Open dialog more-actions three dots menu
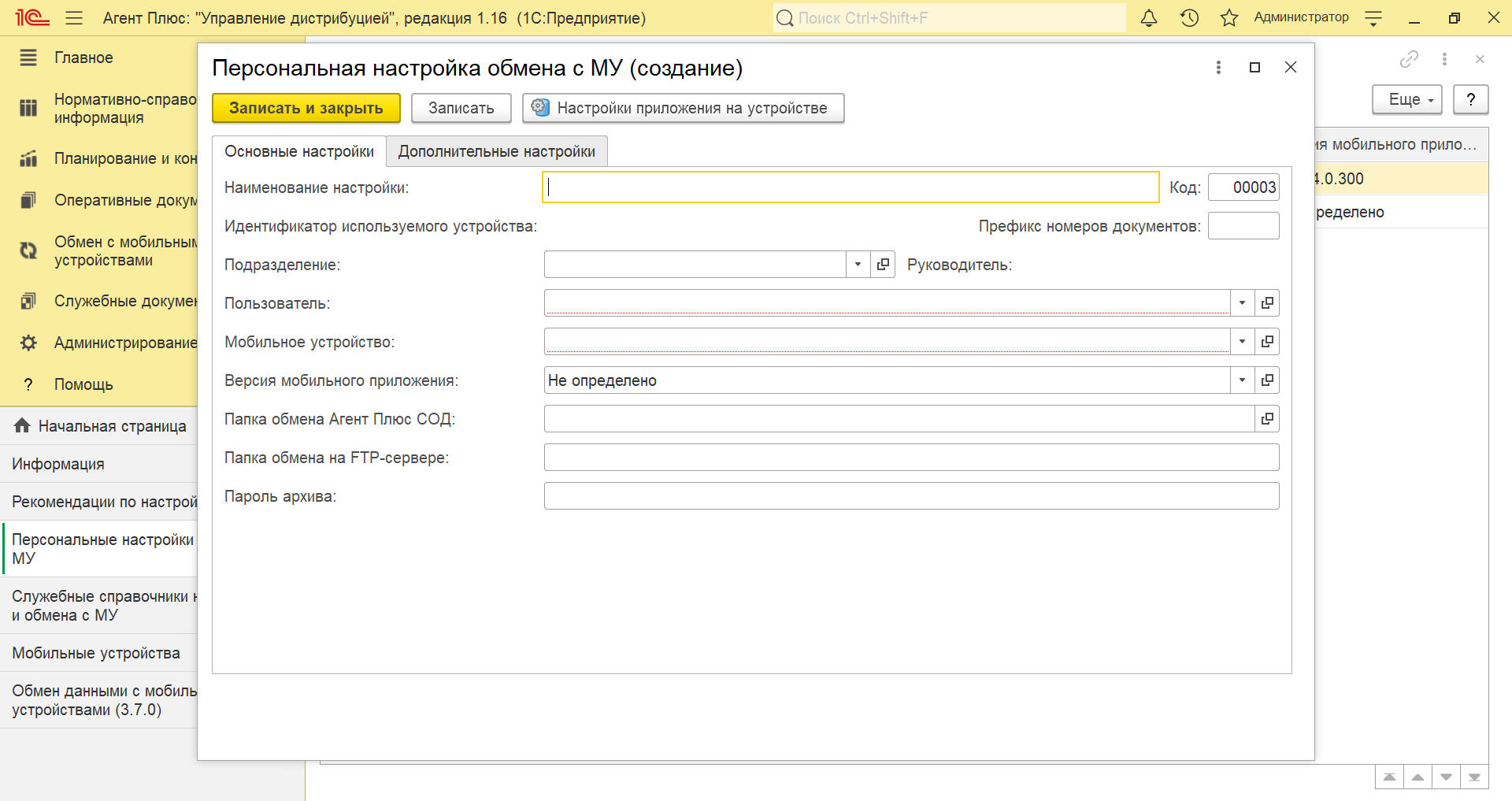1512x801 pixels. click(1218, 68)
